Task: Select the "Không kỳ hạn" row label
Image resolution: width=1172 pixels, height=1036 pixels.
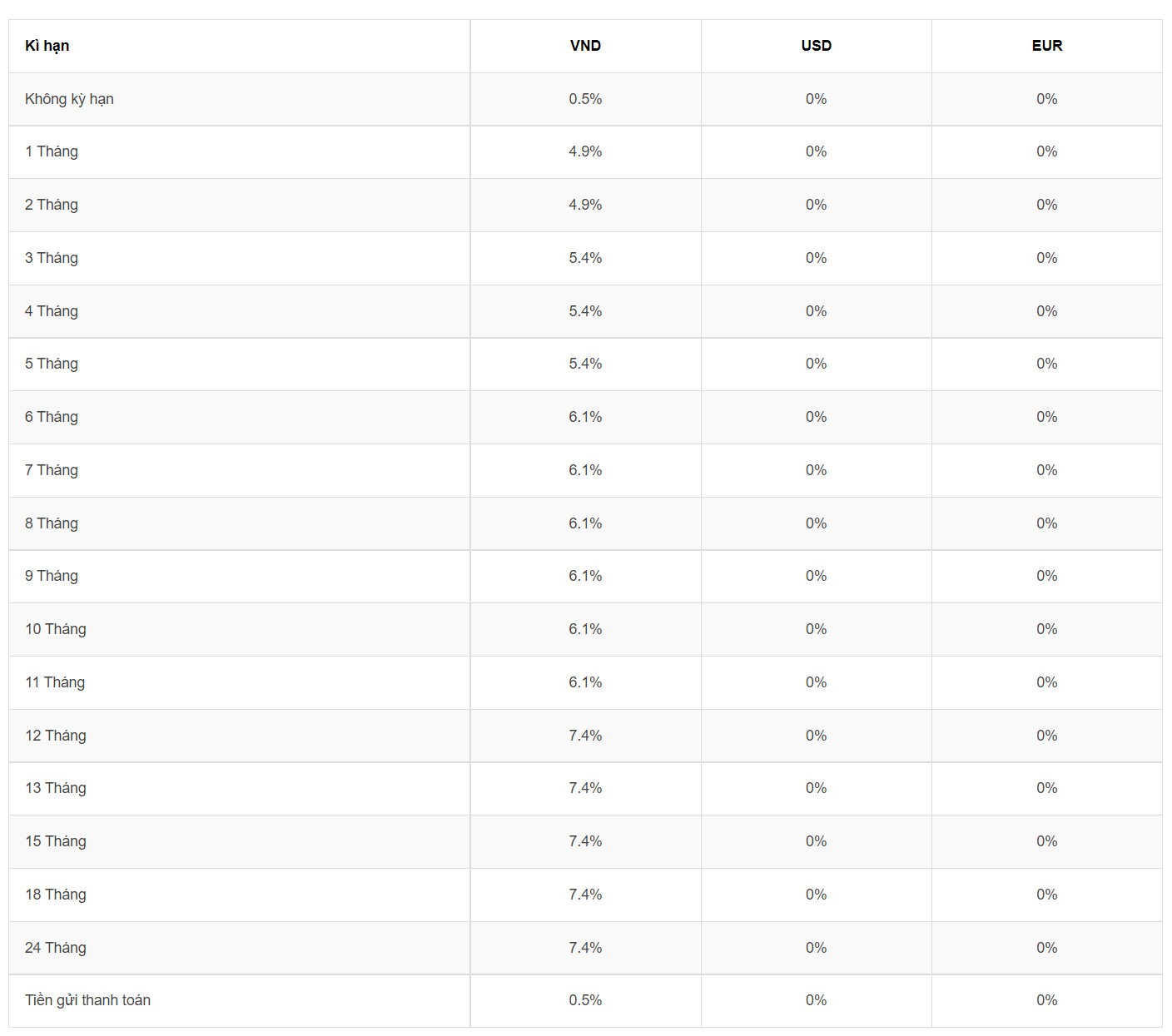Action: coord(69,99)
